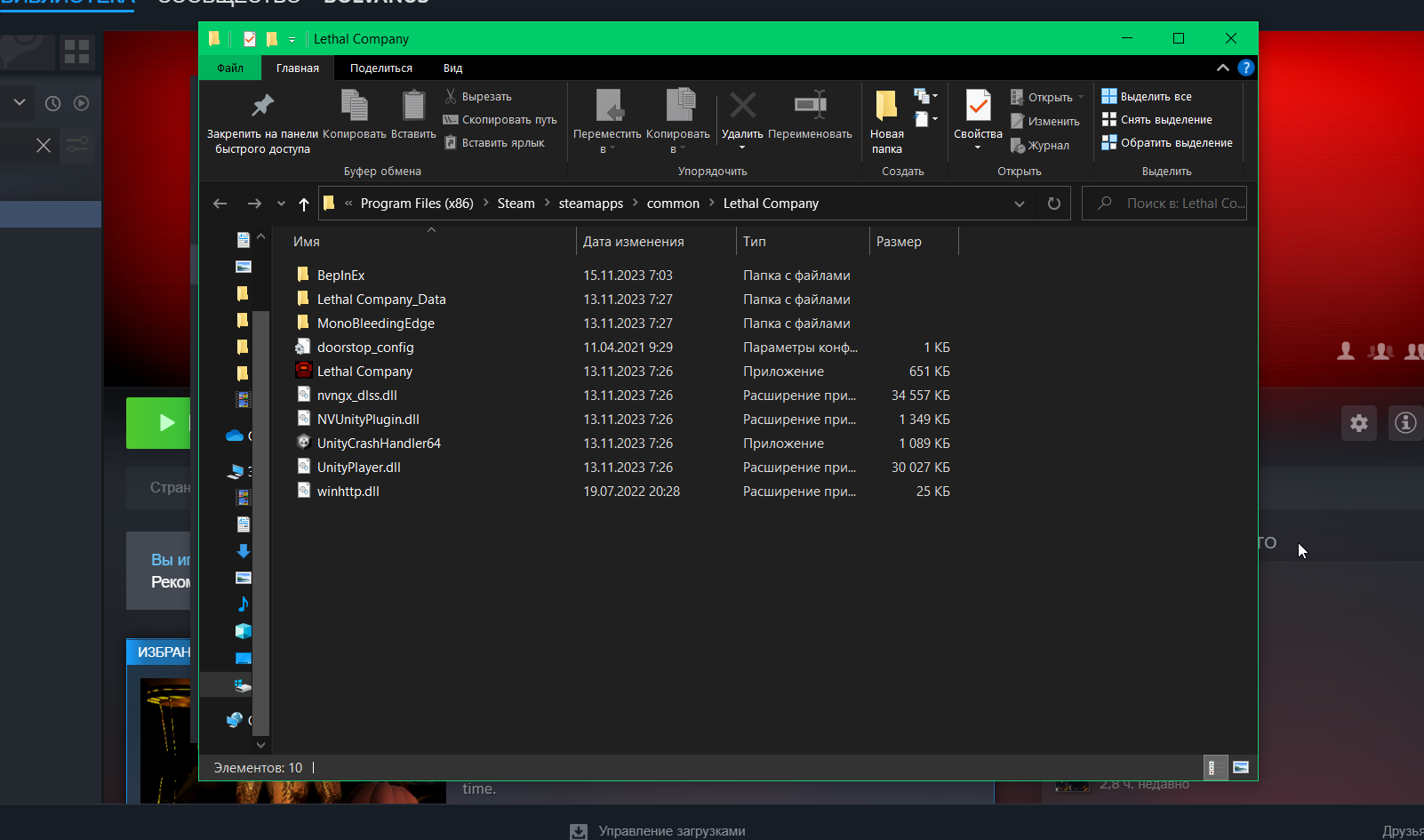Navigate to the Steam folder breadcrumb
1424x840 pixels.
pyautogui.click(x=516, y=204)
